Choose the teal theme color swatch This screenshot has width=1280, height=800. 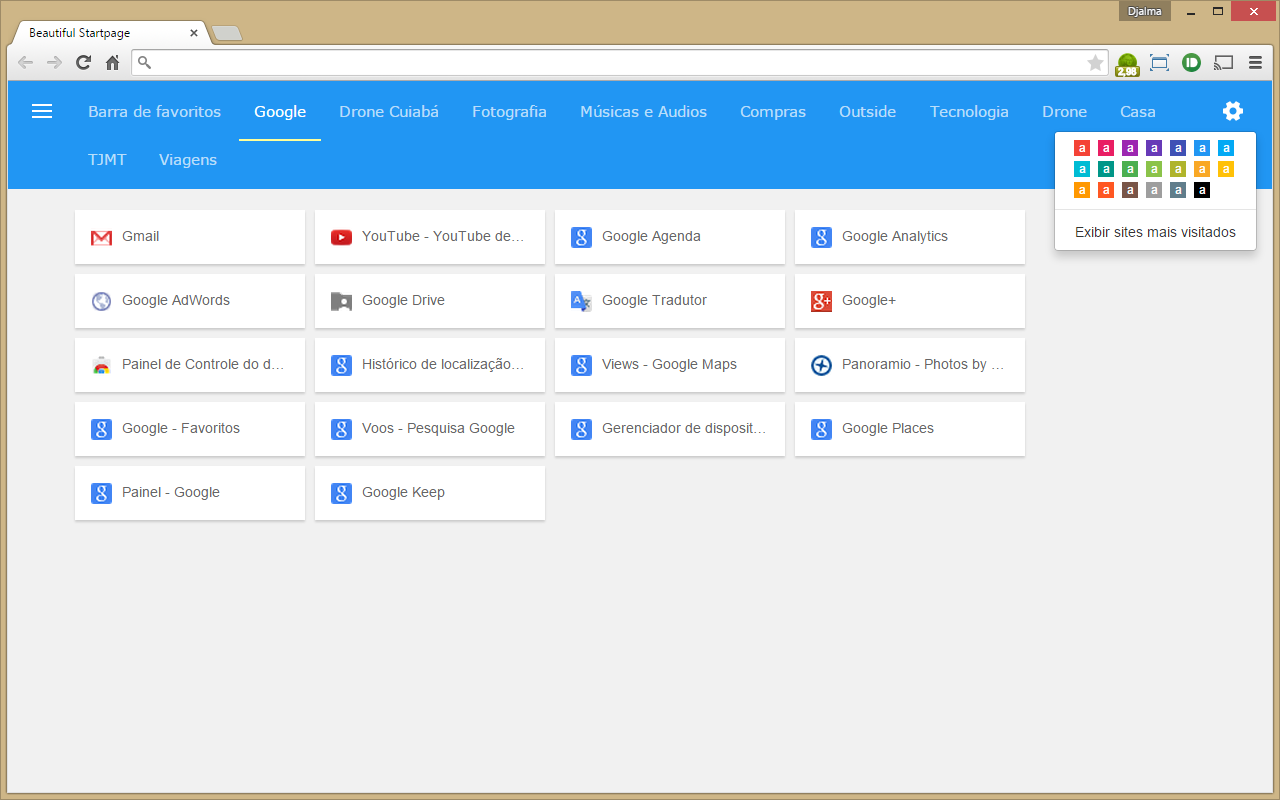1106,169
